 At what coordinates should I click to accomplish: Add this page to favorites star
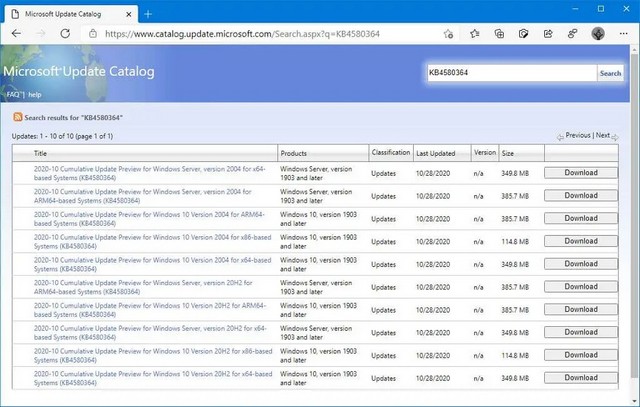coord(449,33)
